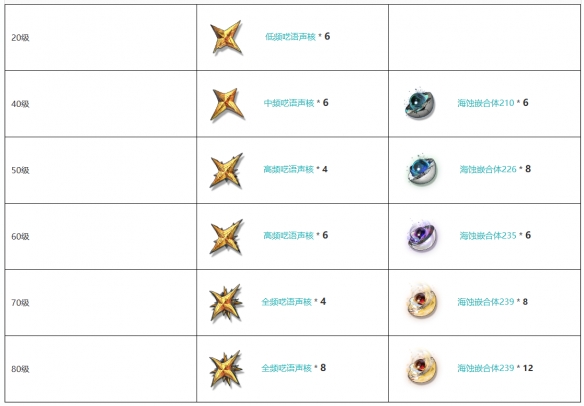Click the blue orb icon for 海蚀嵌合体226
584x406 pixels.
pyautogui.click(x=422, y=170)
